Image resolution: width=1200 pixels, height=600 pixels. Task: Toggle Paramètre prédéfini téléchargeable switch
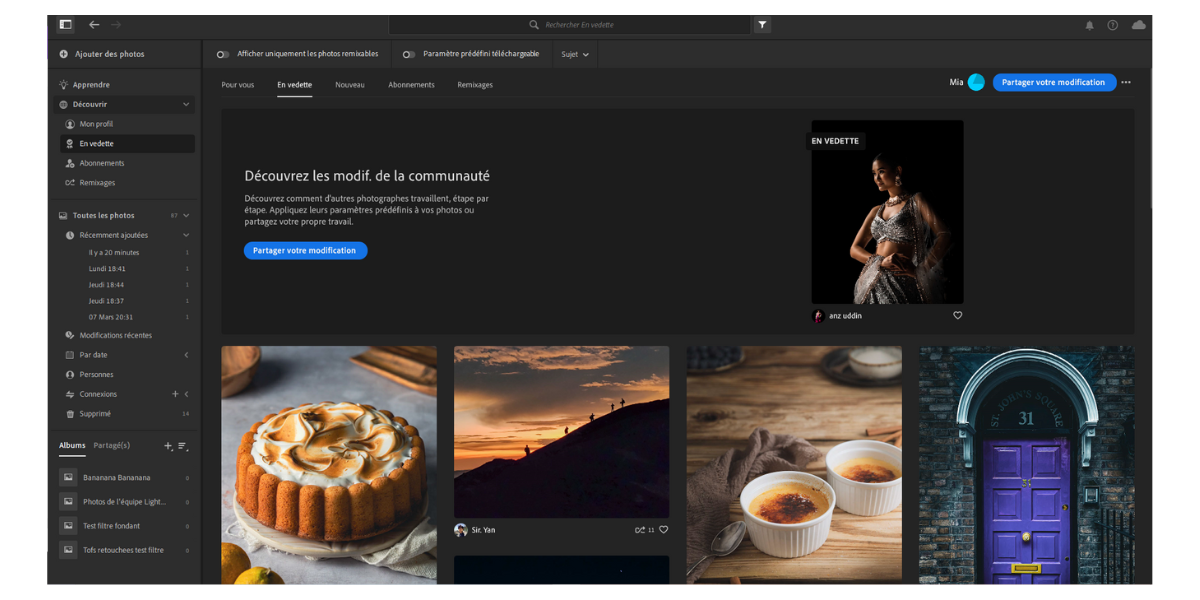tap(408, 54)
